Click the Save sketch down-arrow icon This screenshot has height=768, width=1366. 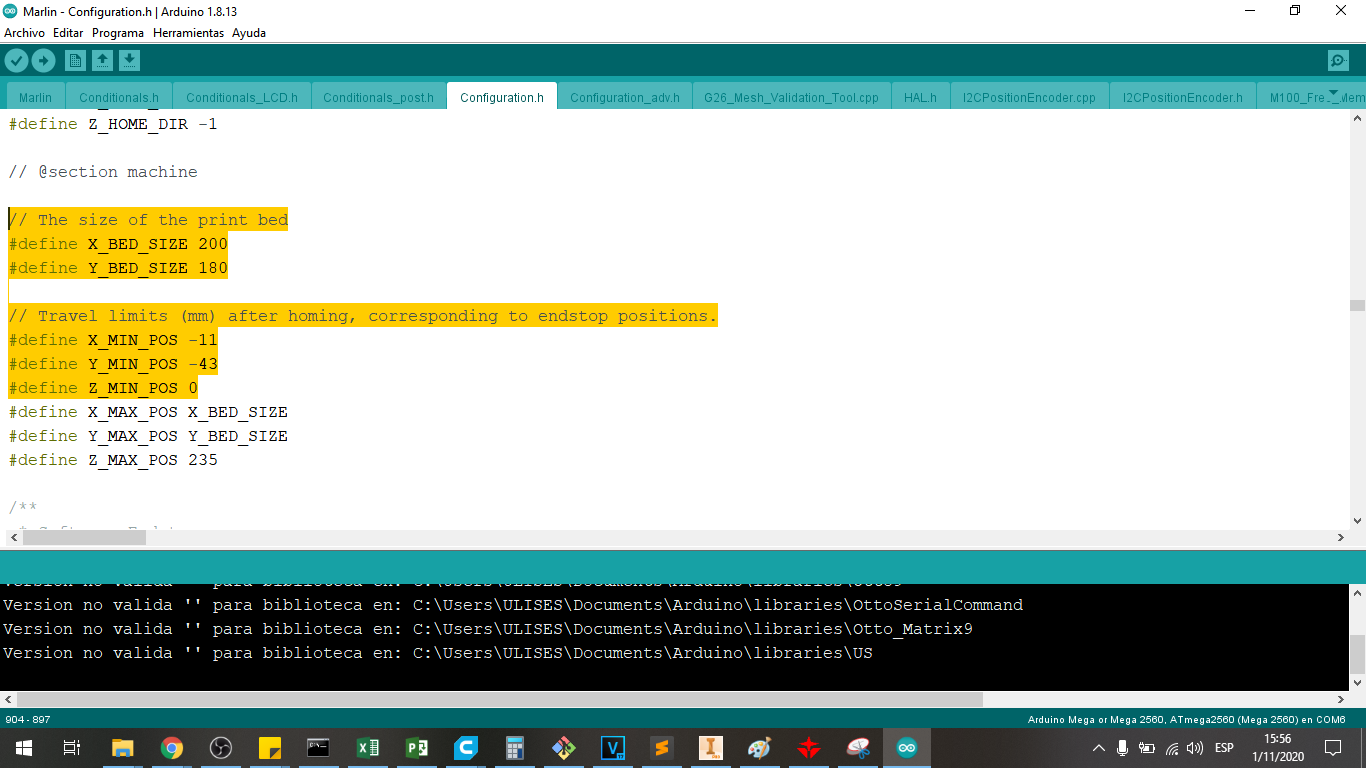(x=129, y=60)
